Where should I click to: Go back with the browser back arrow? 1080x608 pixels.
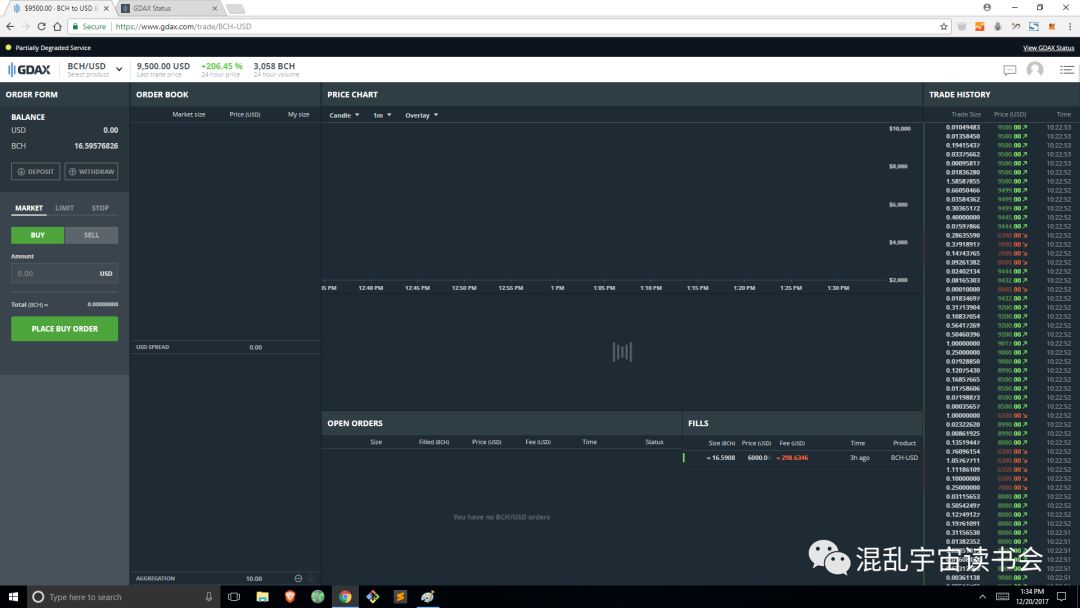click(10, 26)
